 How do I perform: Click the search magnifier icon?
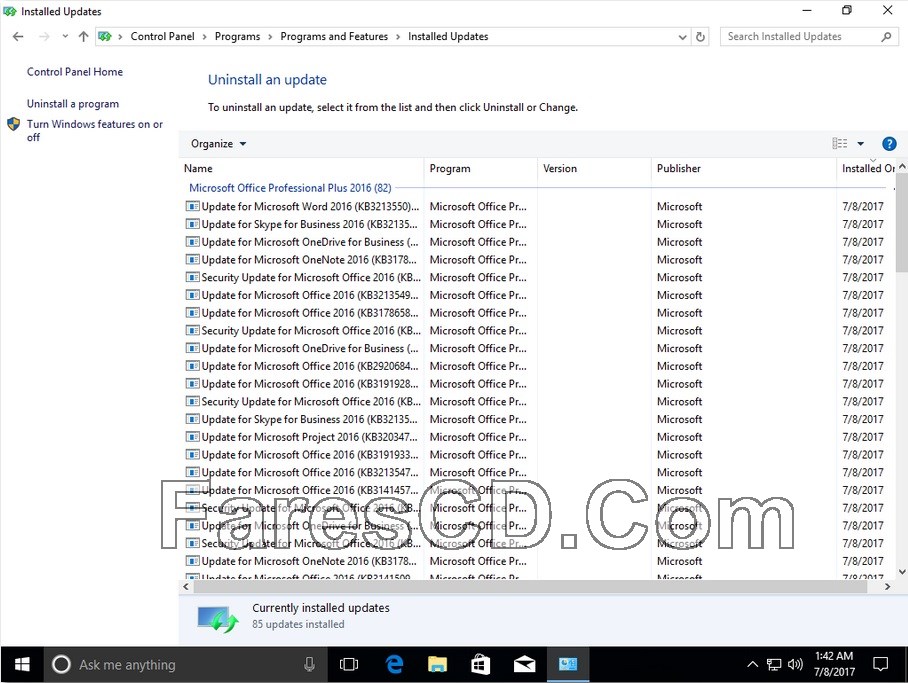click(x=886, y=36)
